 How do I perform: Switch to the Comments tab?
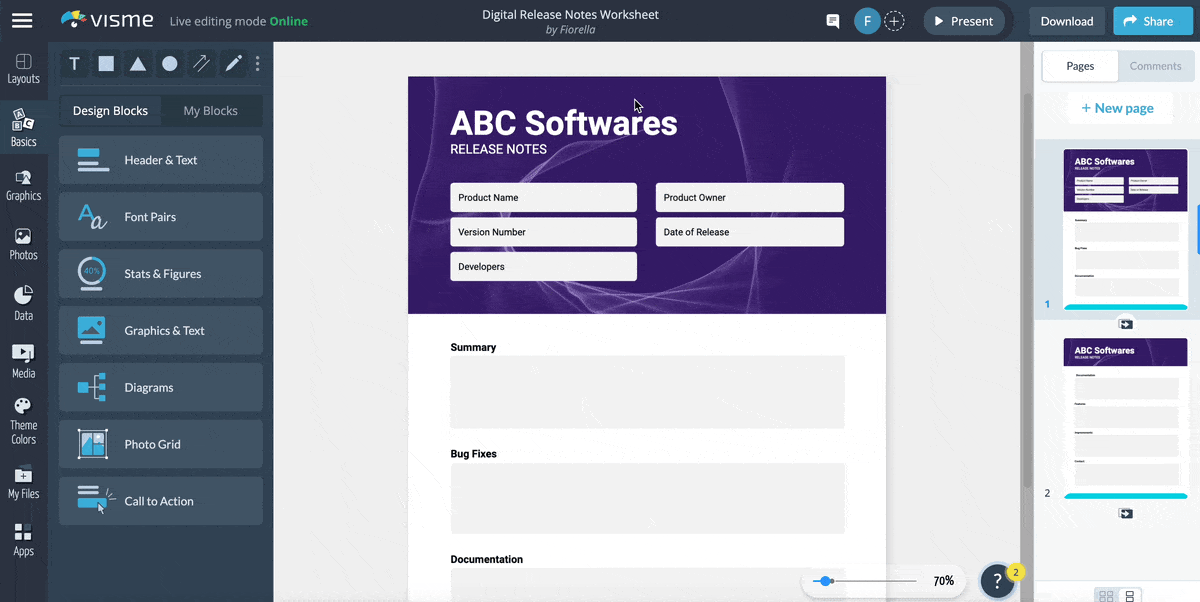(x=1155, y=66)
